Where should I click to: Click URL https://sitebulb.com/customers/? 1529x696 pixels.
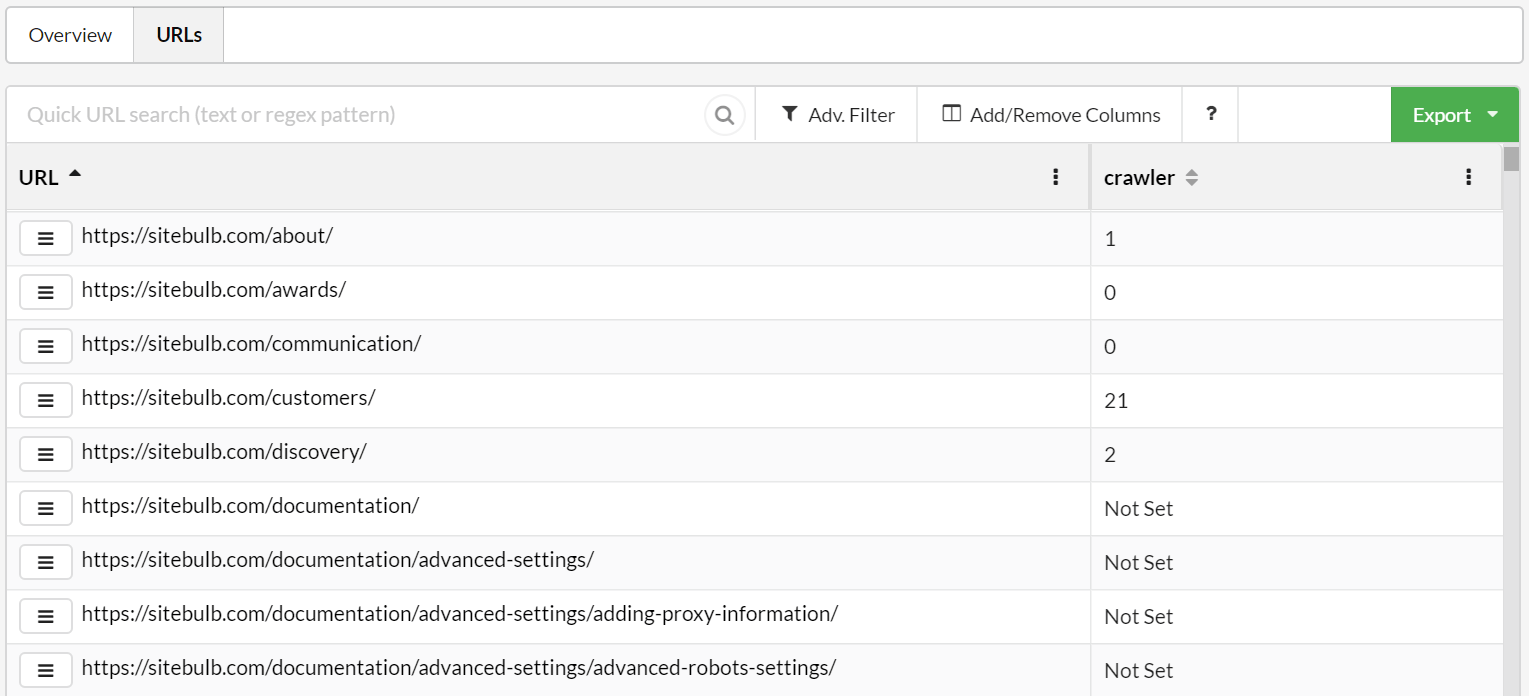tap(228, 398)
